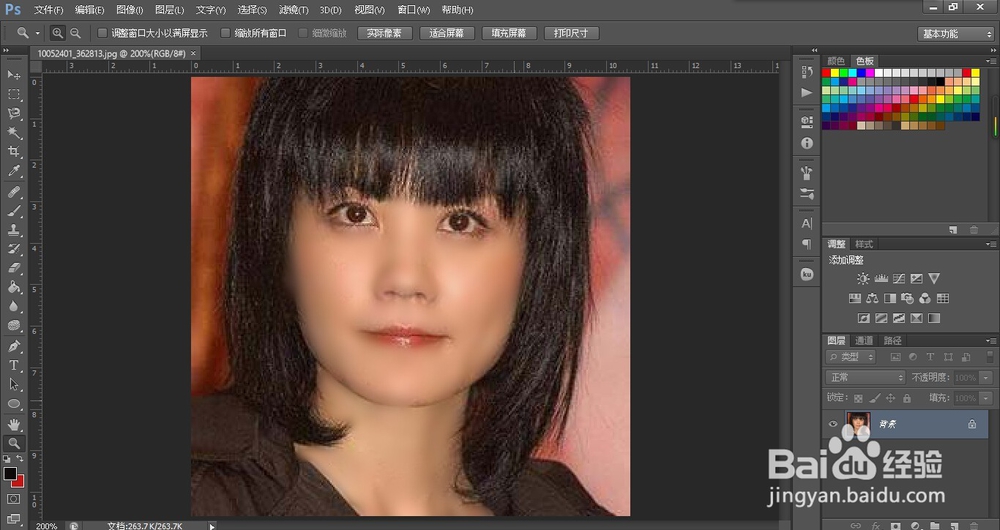Image resolution: width=1000 pixels, height=530 pixels.
Task: Select the Type tool
Action: pyautogui.click(x=13, y=365)
